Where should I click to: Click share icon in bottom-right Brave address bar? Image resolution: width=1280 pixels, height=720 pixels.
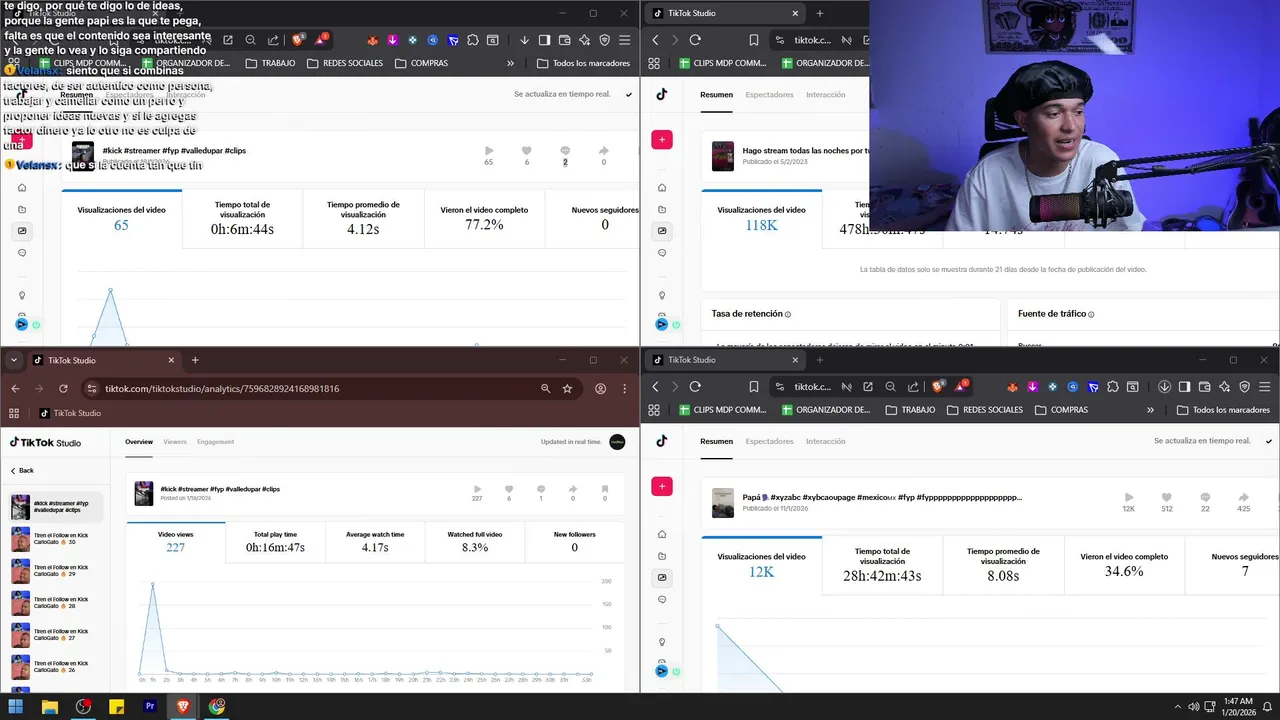click(913, 386)
